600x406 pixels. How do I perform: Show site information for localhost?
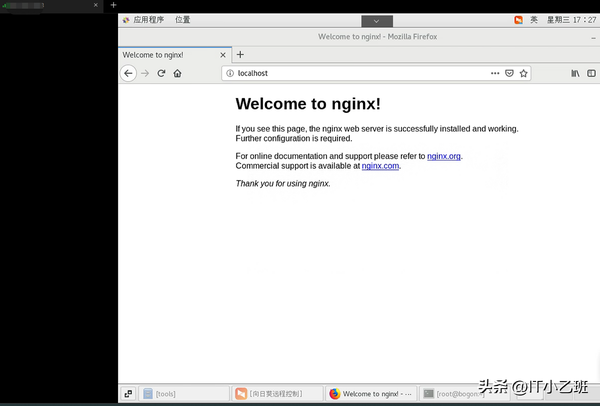pyautogui.click(x=230, y=73)
